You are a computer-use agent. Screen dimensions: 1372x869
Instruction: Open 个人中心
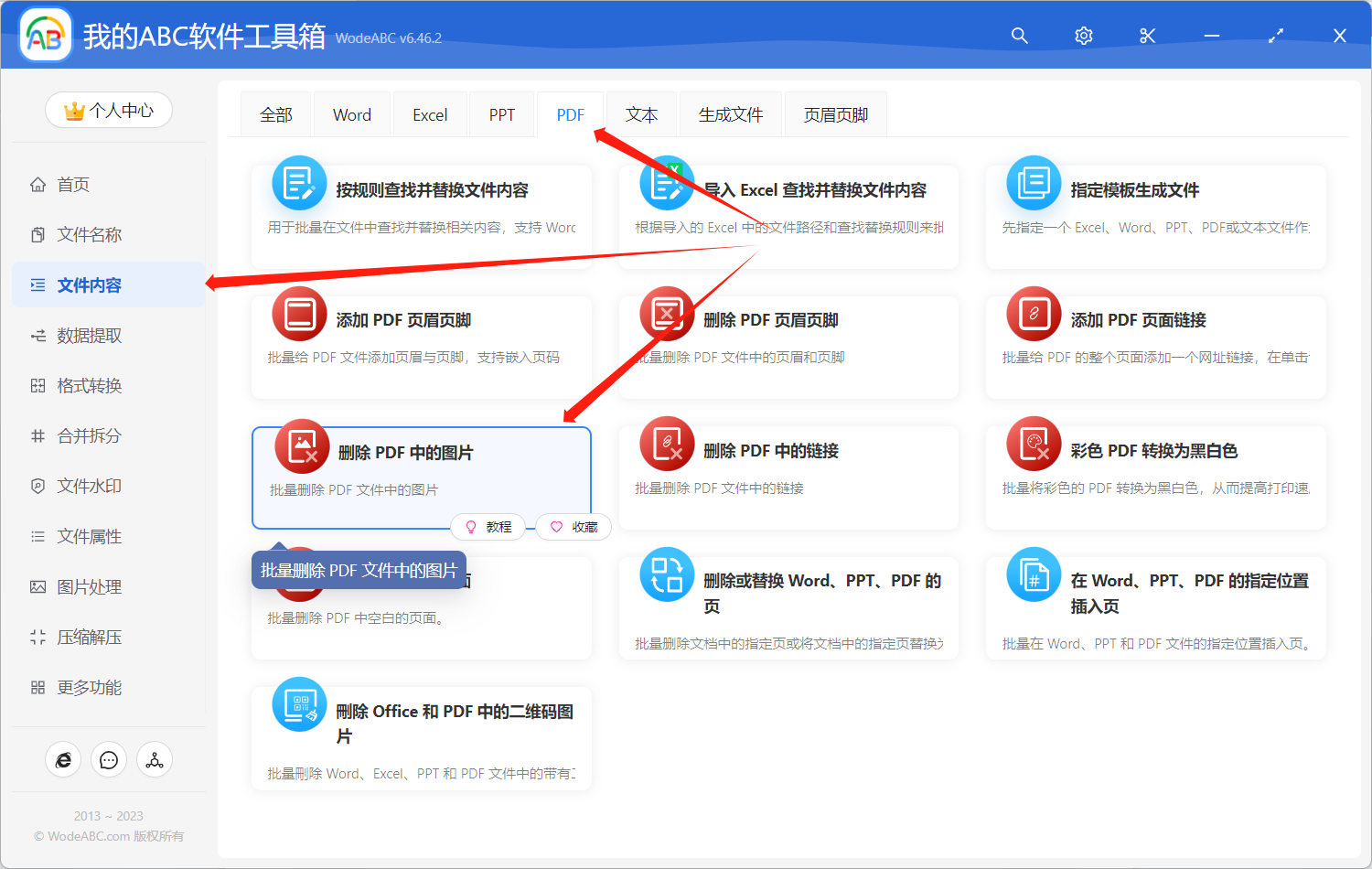tap(109, 109)
